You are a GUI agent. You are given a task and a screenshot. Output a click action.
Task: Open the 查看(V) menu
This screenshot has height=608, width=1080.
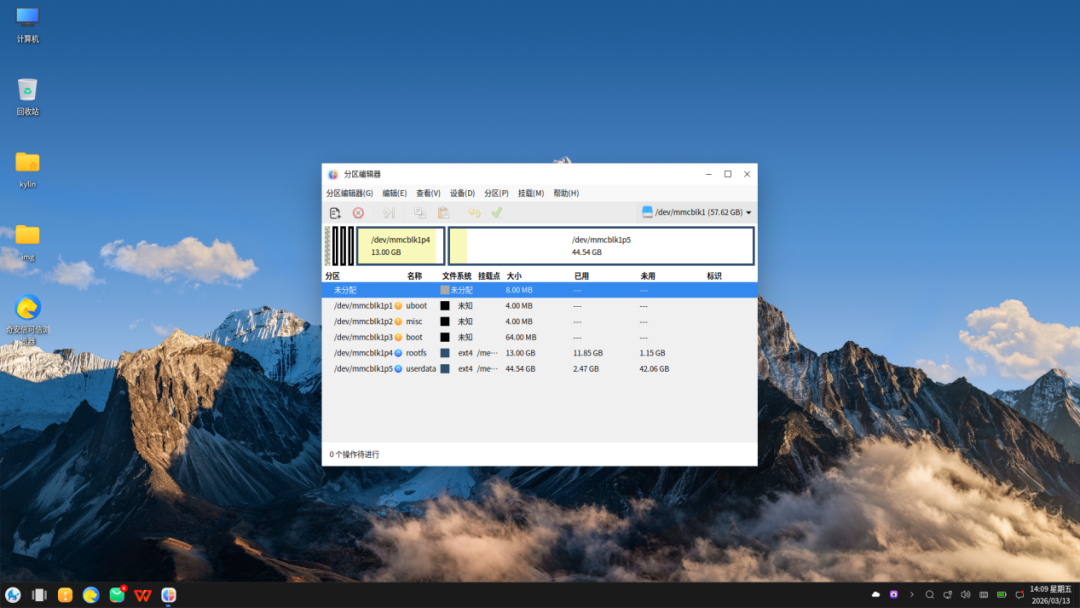(x=428, y=193)
